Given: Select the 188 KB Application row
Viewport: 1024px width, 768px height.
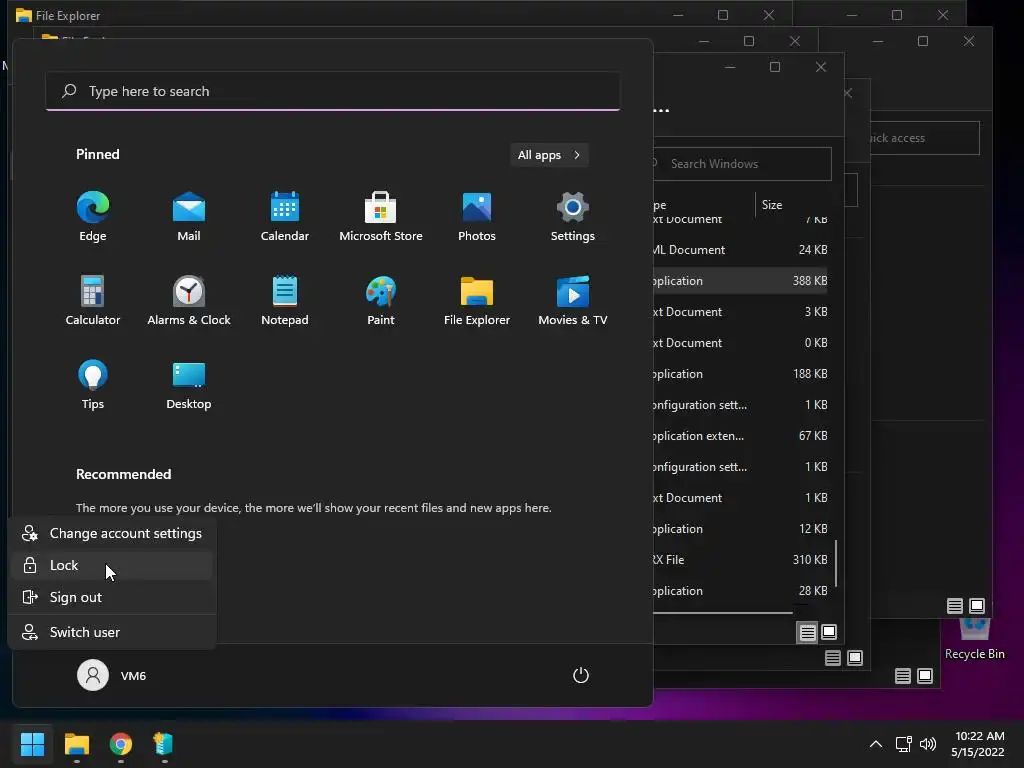Looking at the screenshot, I should (741, 374).
